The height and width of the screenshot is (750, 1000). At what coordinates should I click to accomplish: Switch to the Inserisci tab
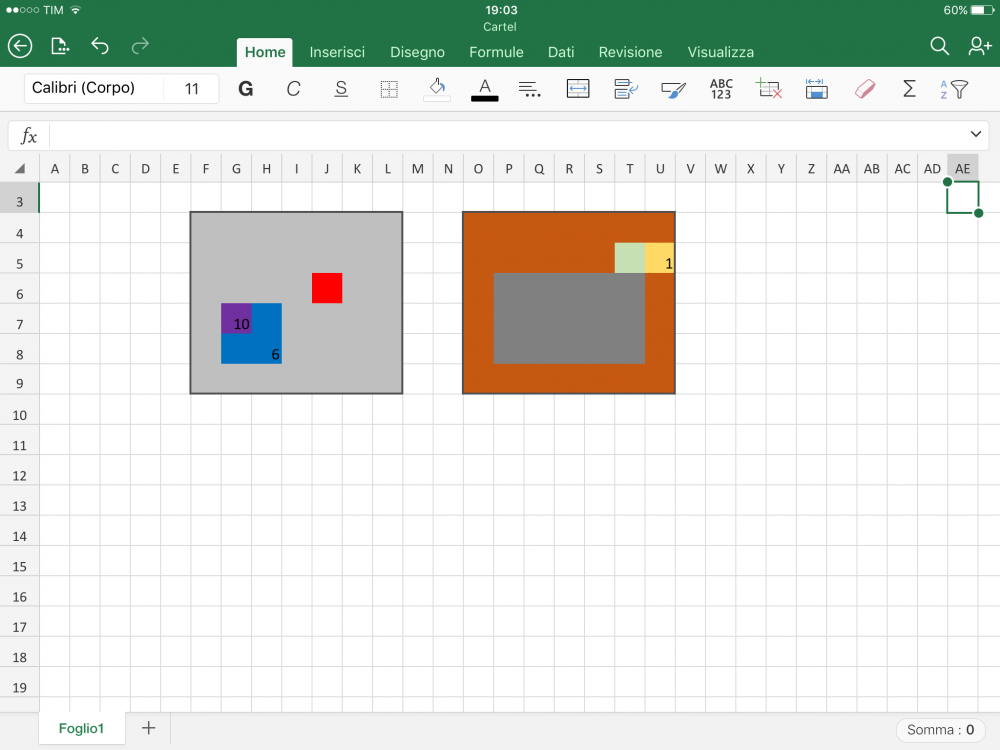point(337,52)
